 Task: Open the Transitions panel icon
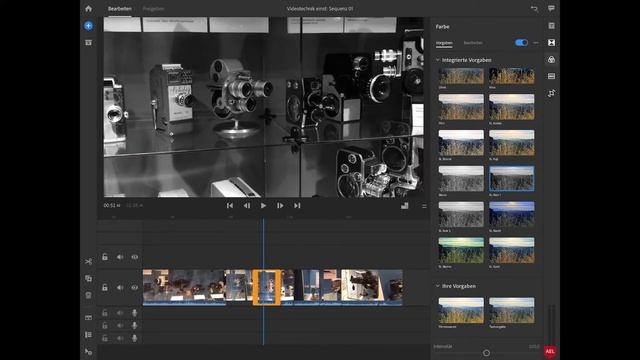(x=551, y=42)
